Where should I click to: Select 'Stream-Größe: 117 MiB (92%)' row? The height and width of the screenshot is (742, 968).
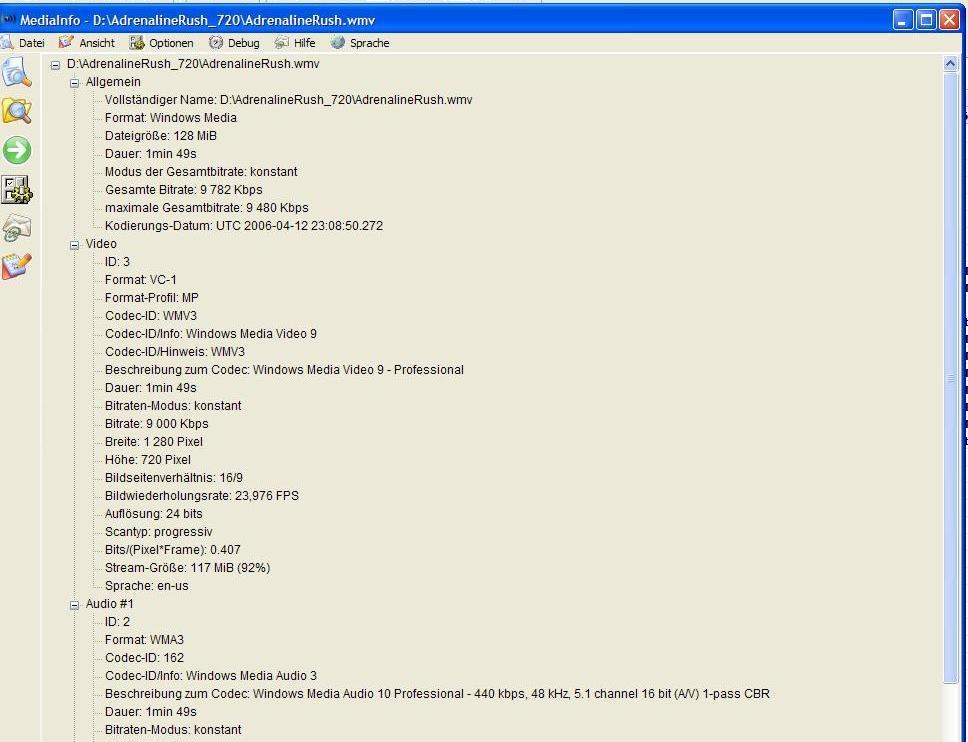click(187, 568)
